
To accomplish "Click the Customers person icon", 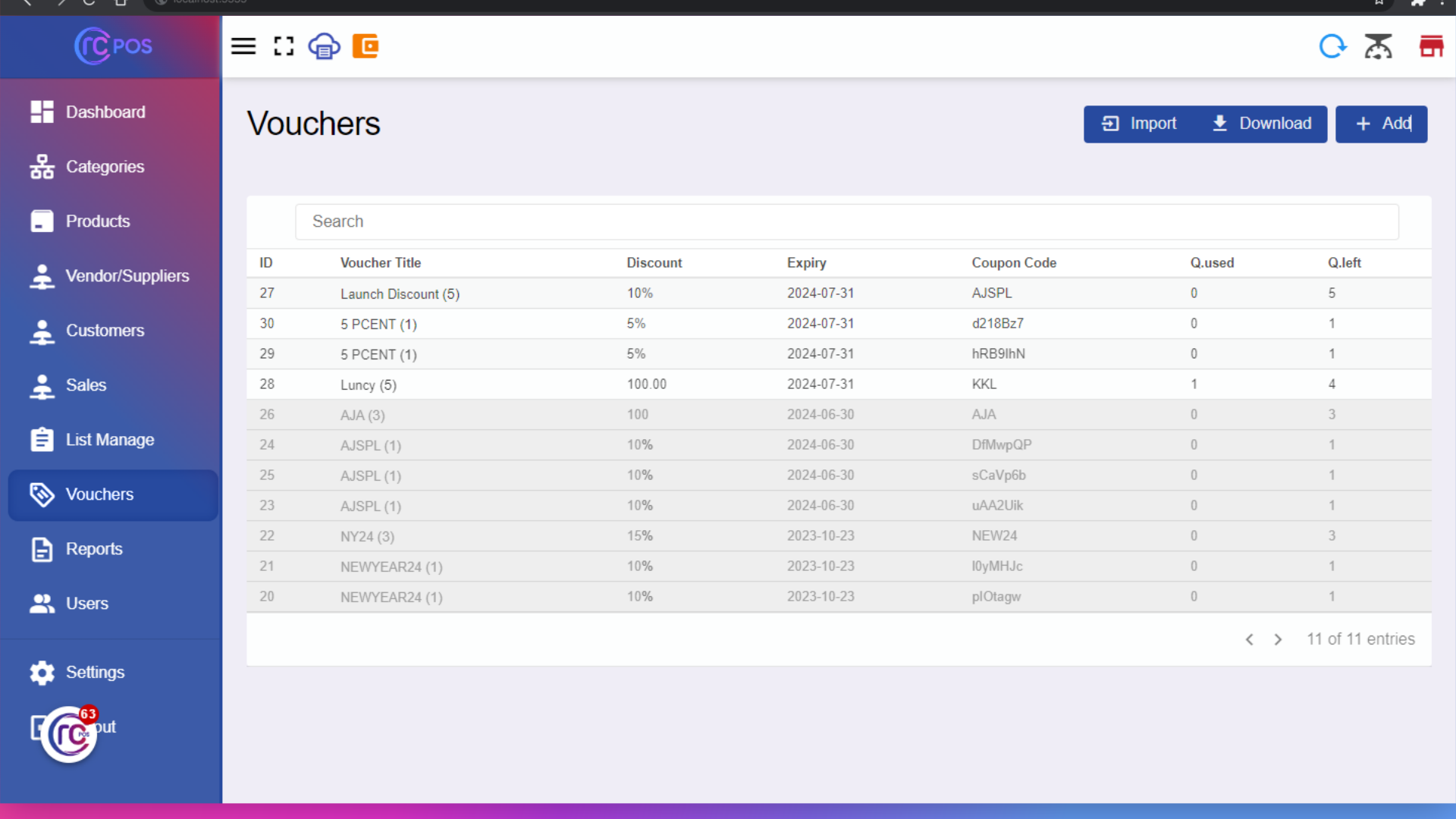I will 42,331.
